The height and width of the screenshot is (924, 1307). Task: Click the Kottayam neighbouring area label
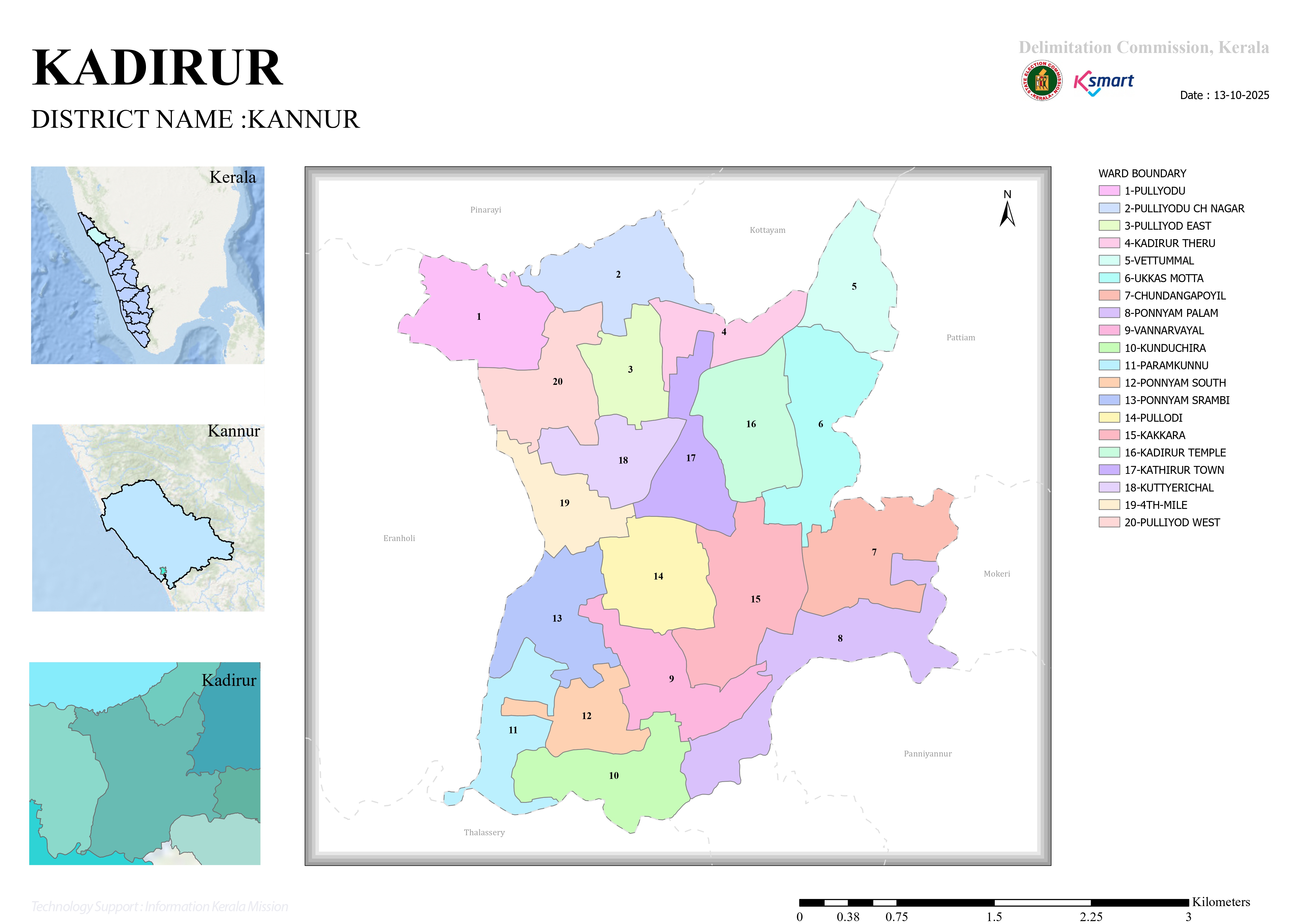coord(767,230)
